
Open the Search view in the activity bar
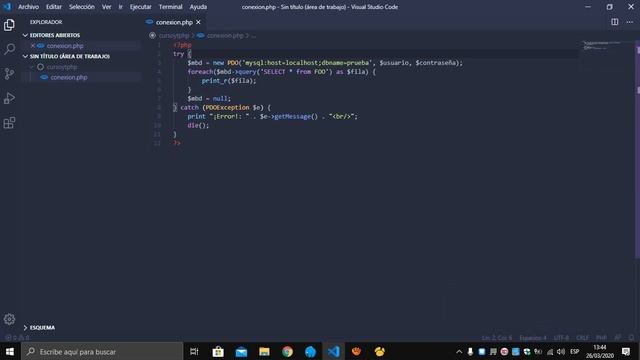[9, 49]
